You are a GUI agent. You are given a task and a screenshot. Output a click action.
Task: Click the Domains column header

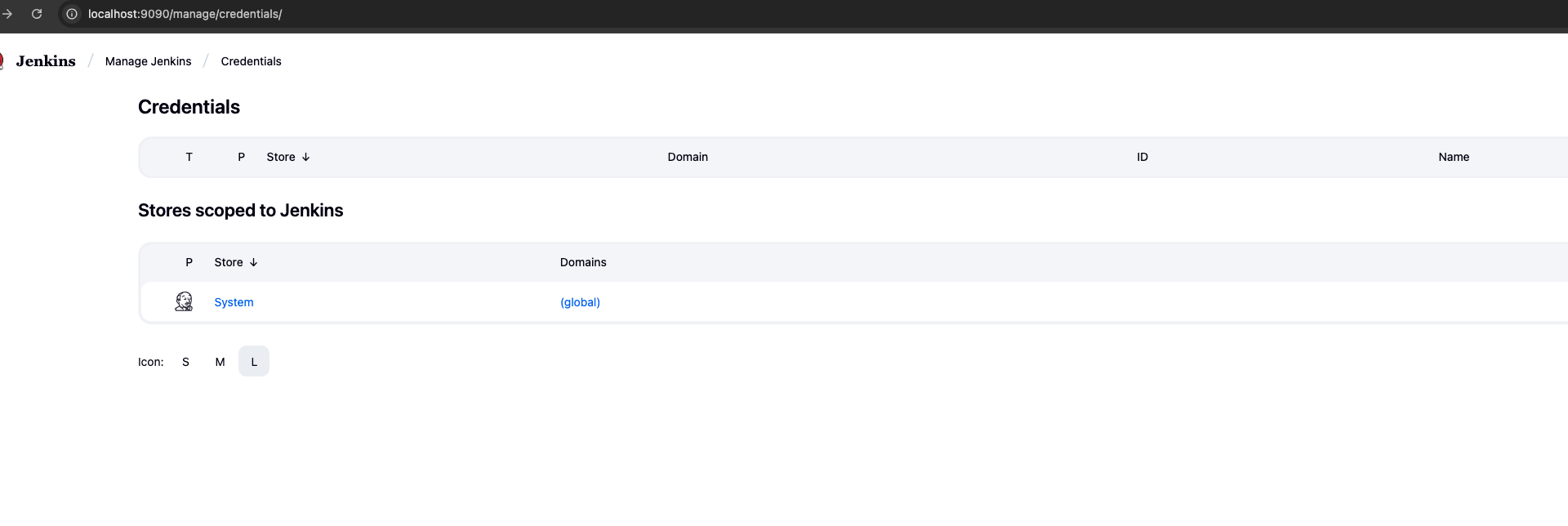point(583,262)
